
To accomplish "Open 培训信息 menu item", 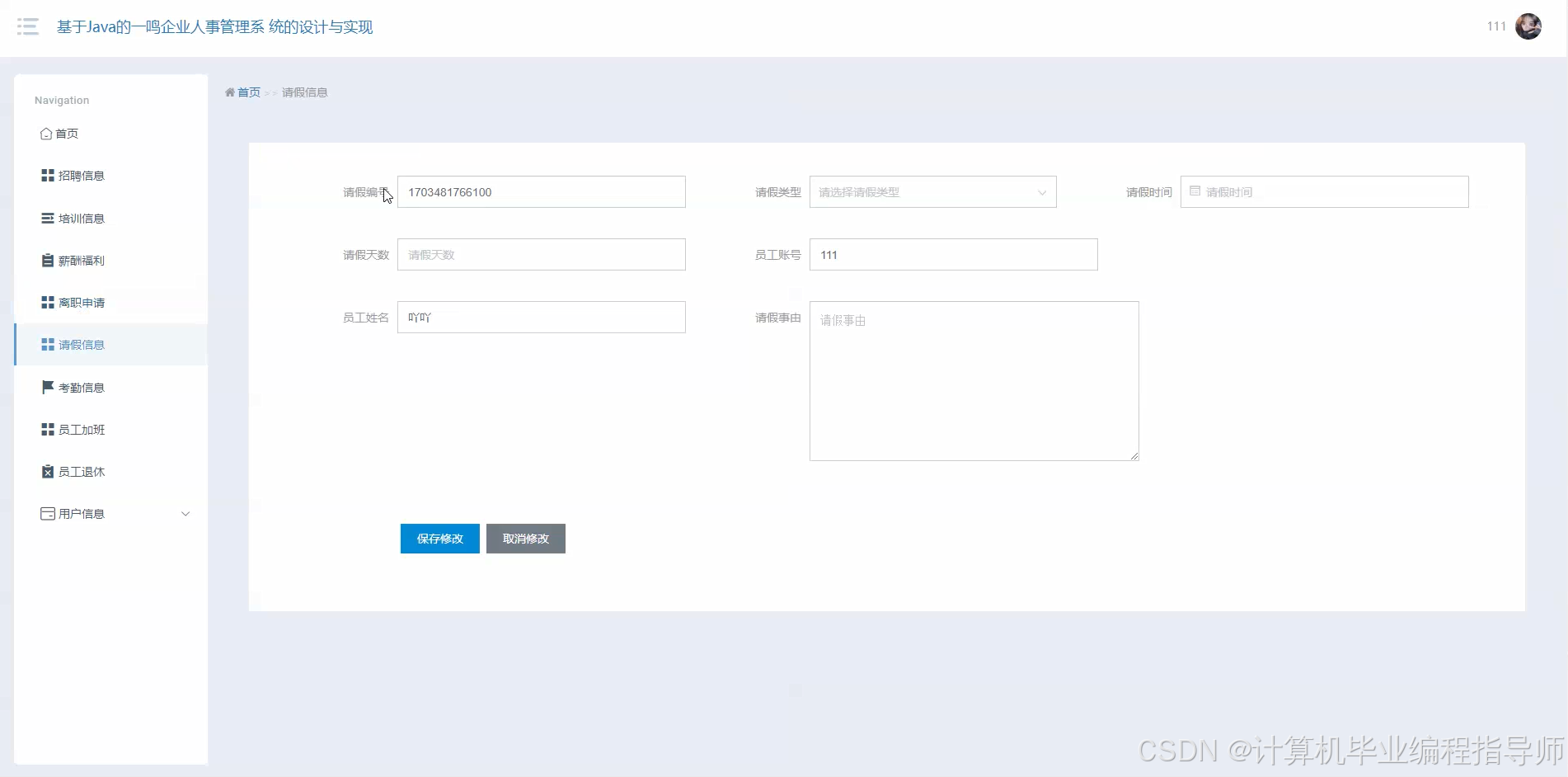I will (x=110, y=219).
